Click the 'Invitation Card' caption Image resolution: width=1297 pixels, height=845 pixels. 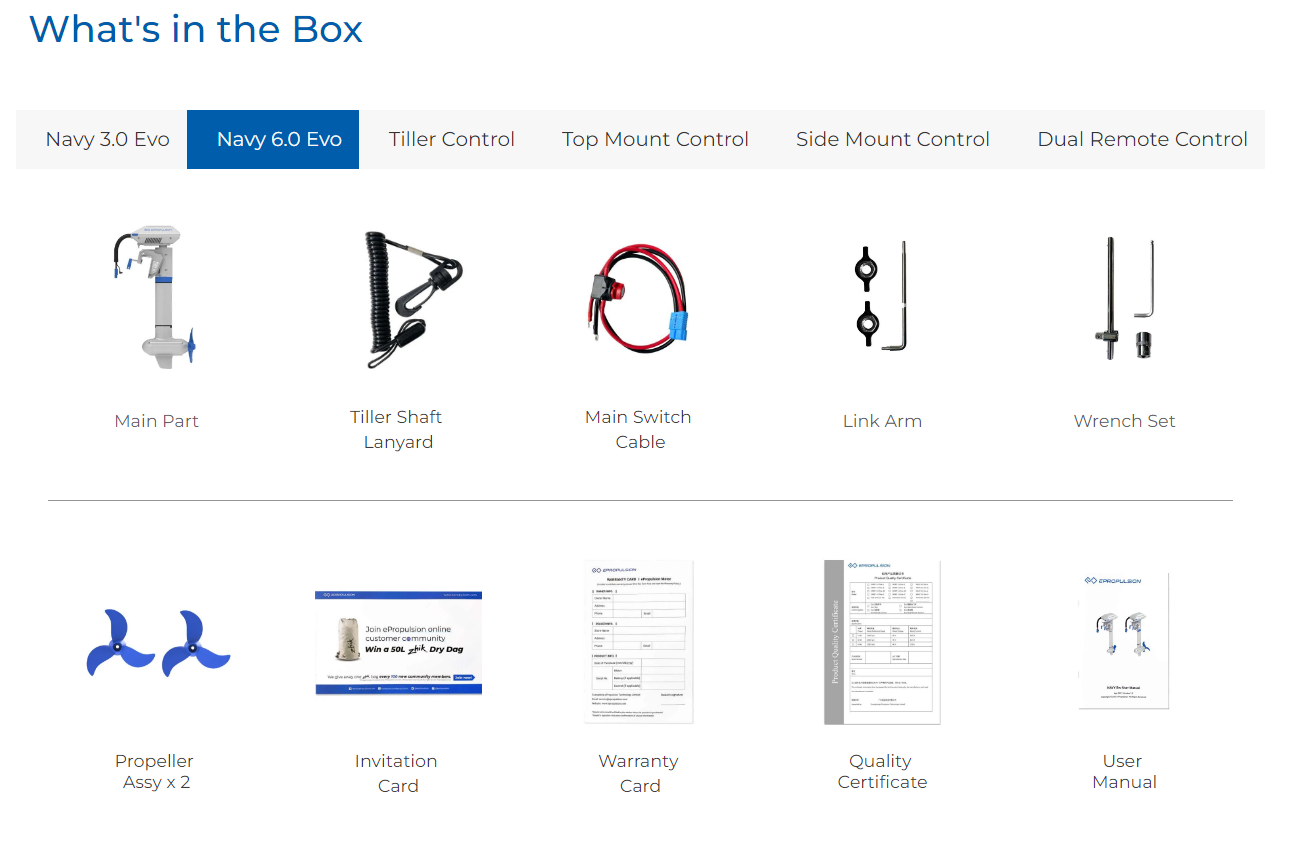click(x=397, y=773)
